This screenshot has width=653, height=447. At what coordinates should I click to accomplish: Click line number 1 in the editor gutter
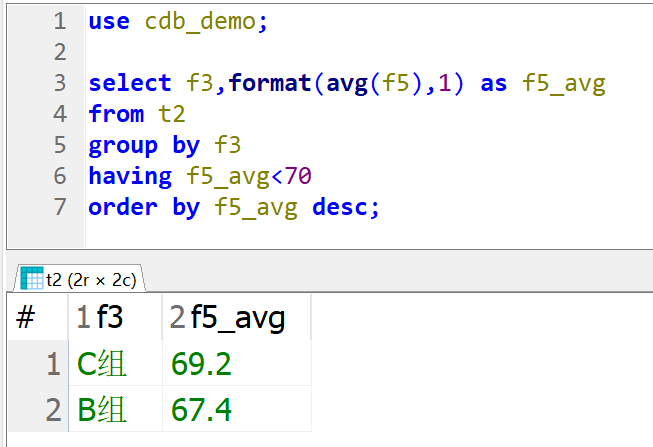60,21
